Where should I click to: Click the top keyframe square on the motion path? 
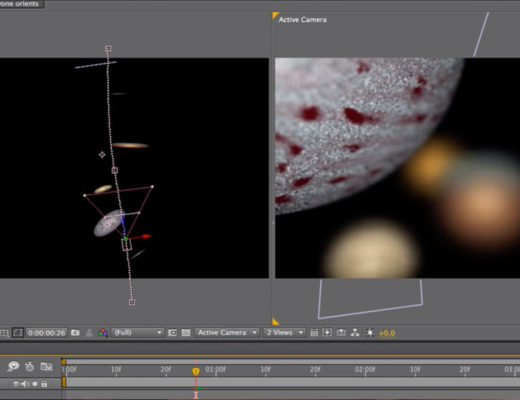point(108,49)
